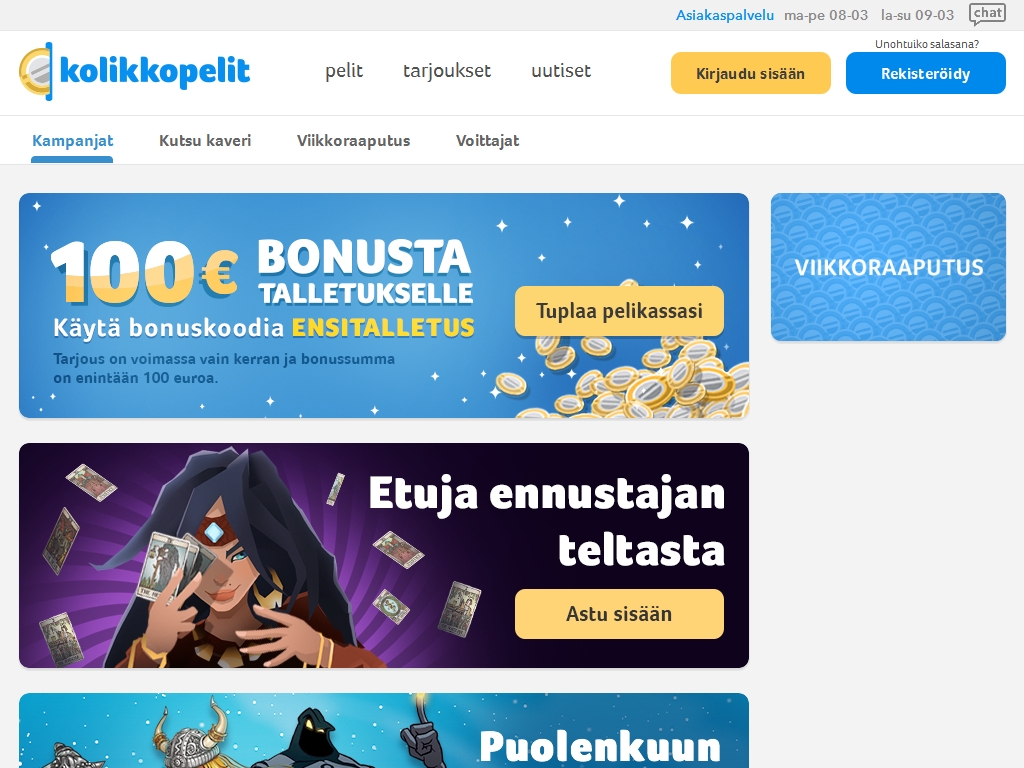Viewport: 1024px width, 768px height.
Task: Click the Astu sisään button
Action: [619, 614]
